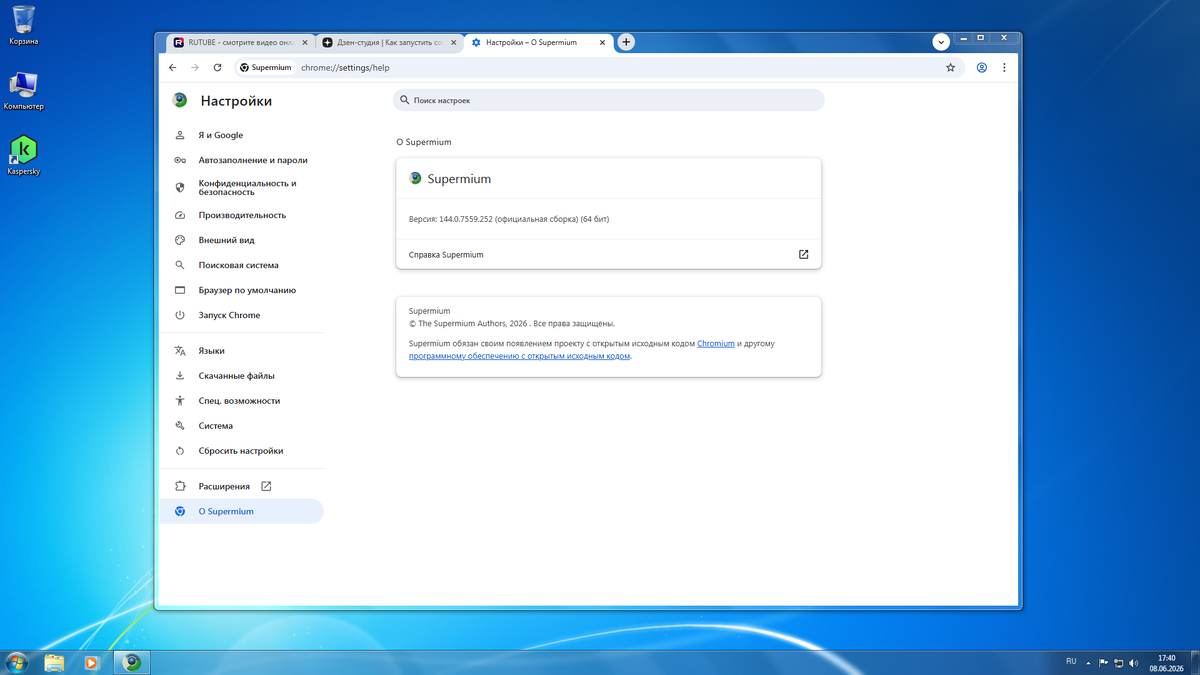This screenshot has width=1200, height=675.
Task: Open Спец. возможности settings section
Action: 242,401
